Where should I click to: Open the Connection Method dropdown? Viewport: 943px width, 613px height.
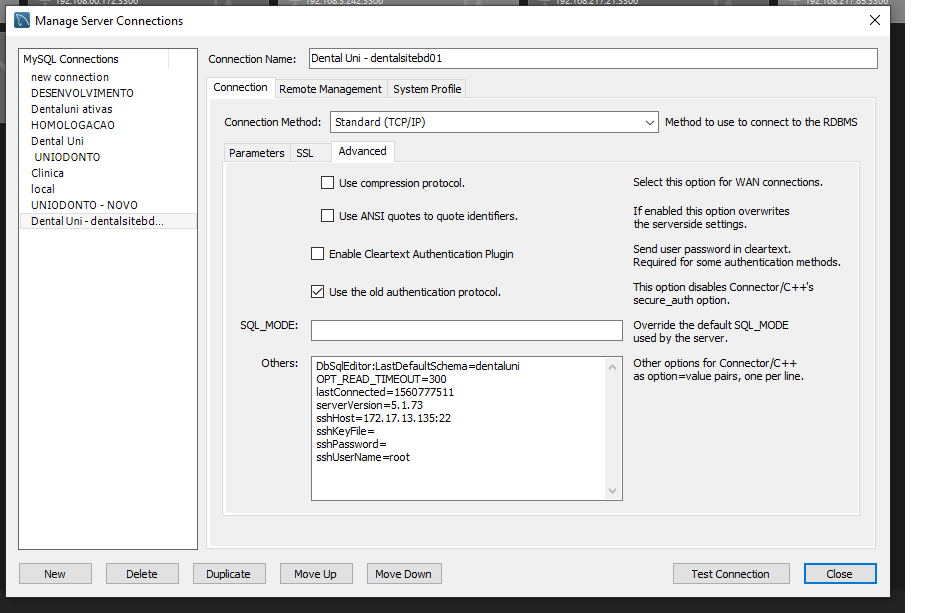click(x=493, y=122)
